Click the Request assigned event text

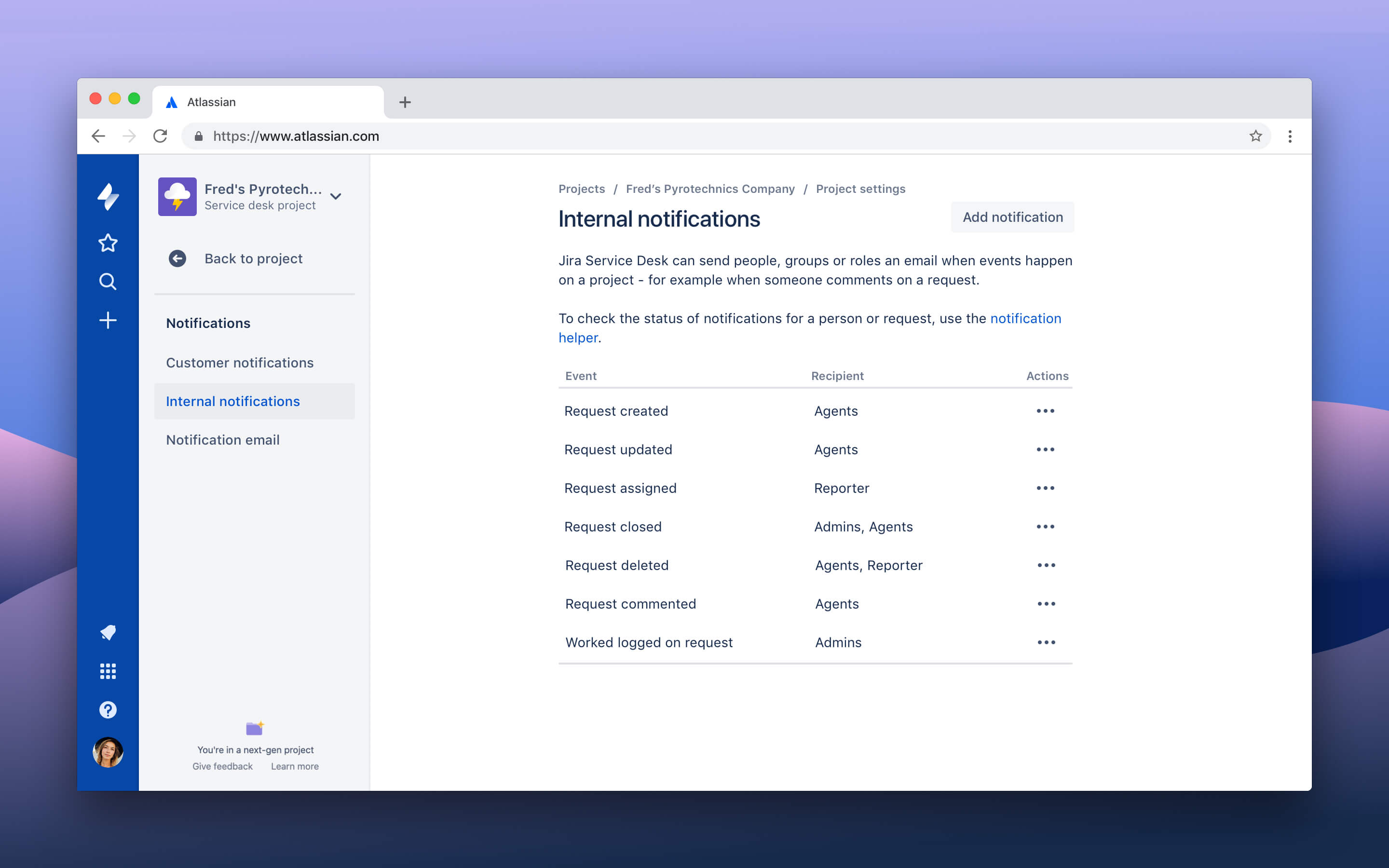(x=620, y=488)
